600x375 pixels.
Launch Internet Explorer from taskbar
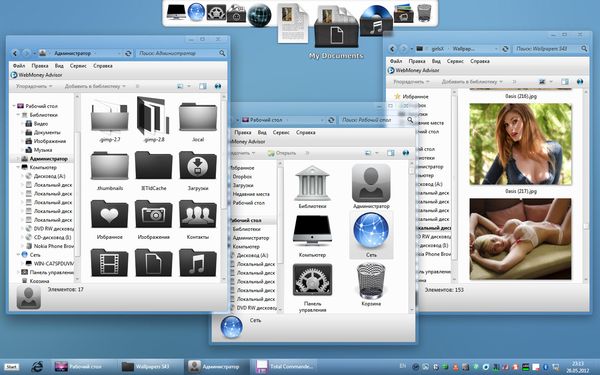click(x=37, y=367)
